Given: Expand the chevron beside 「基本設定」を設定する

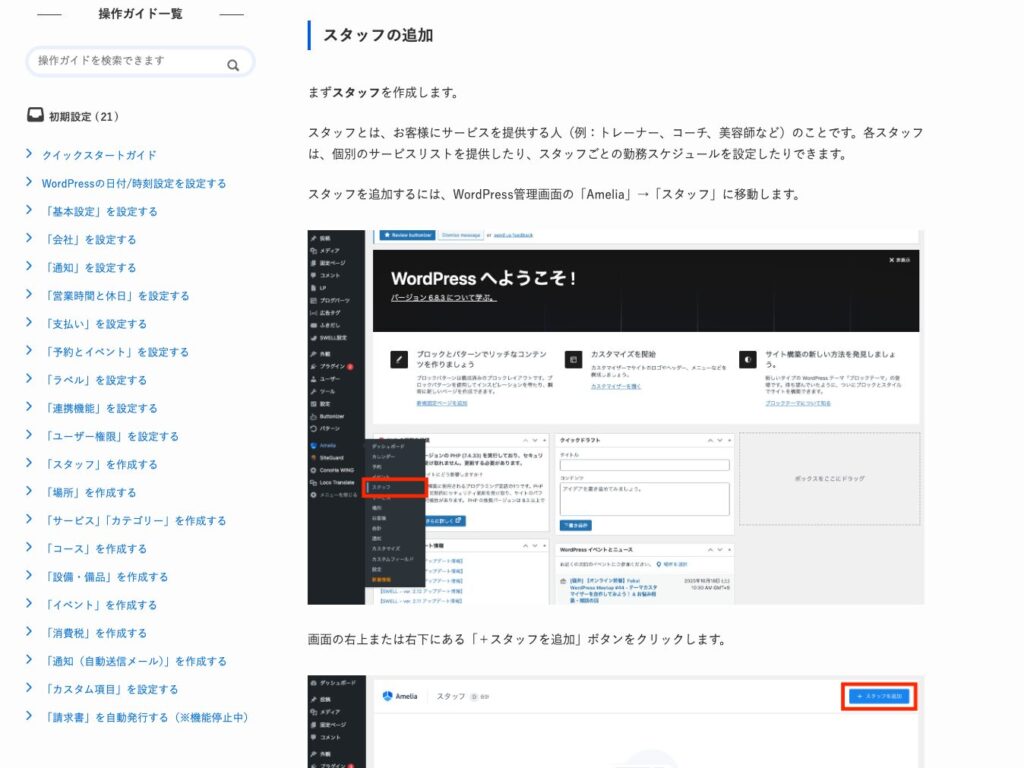Looking at the screenshot, I should point(30,211).
